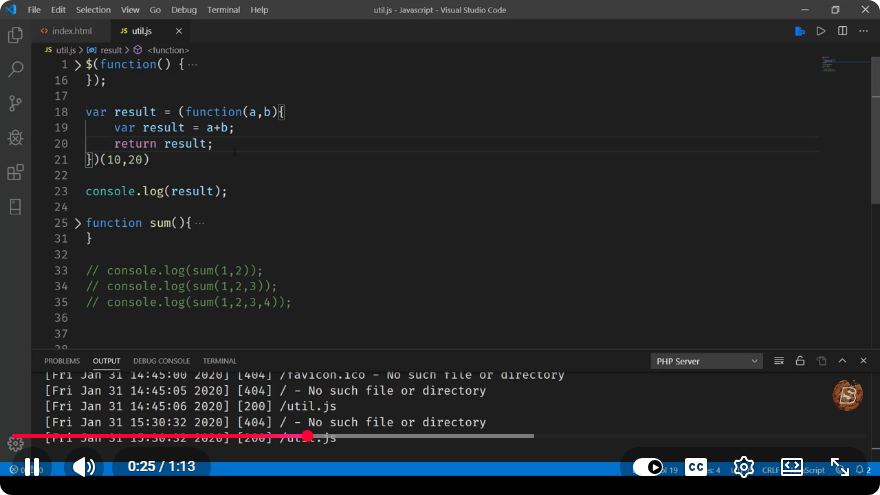880x495 pixels.
Task: Open the editor More Actions menu
Action: 864,31
